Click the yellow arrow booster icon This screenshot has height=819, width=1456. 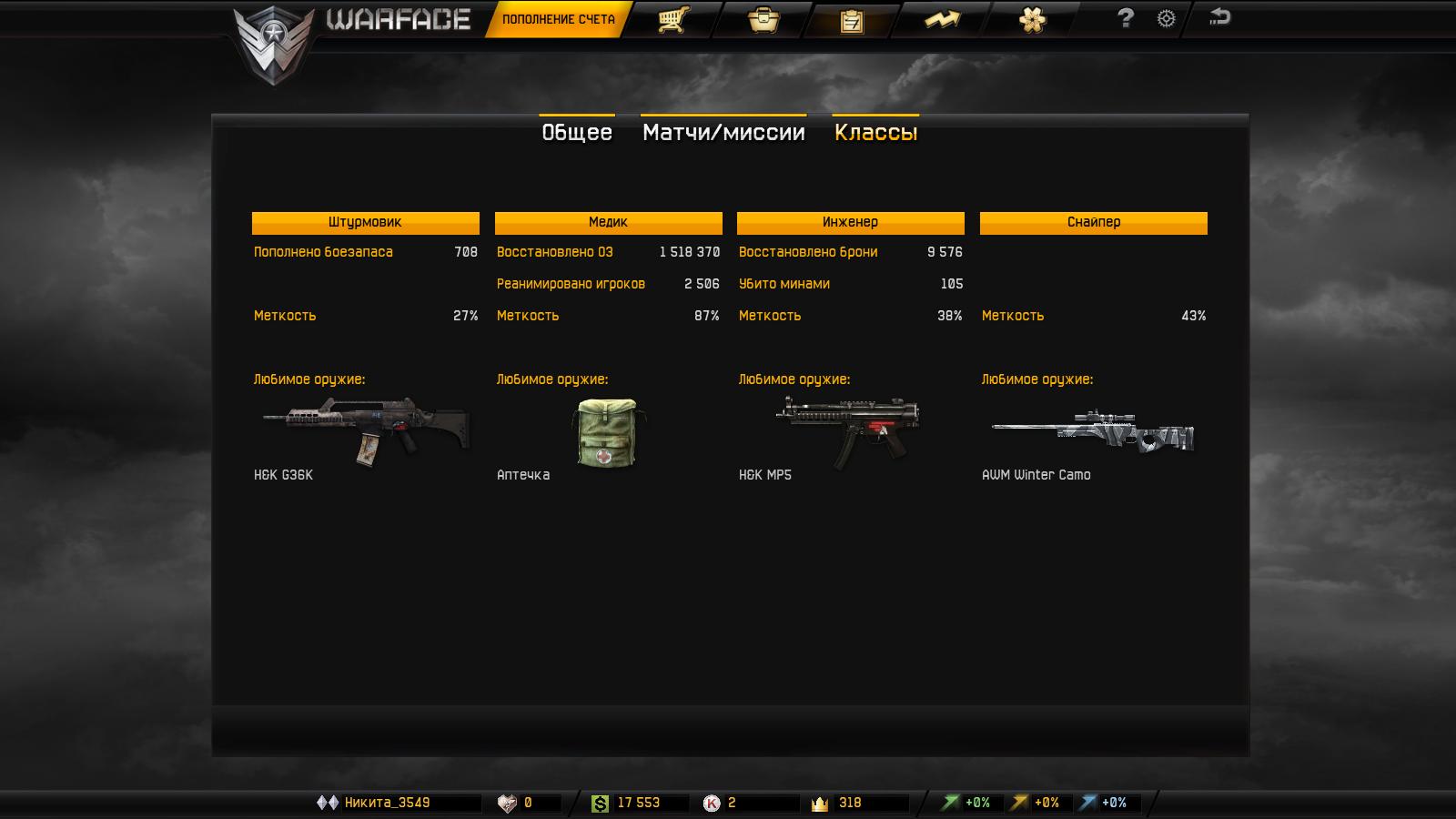pyautogui.click(x=1019, y=803)
